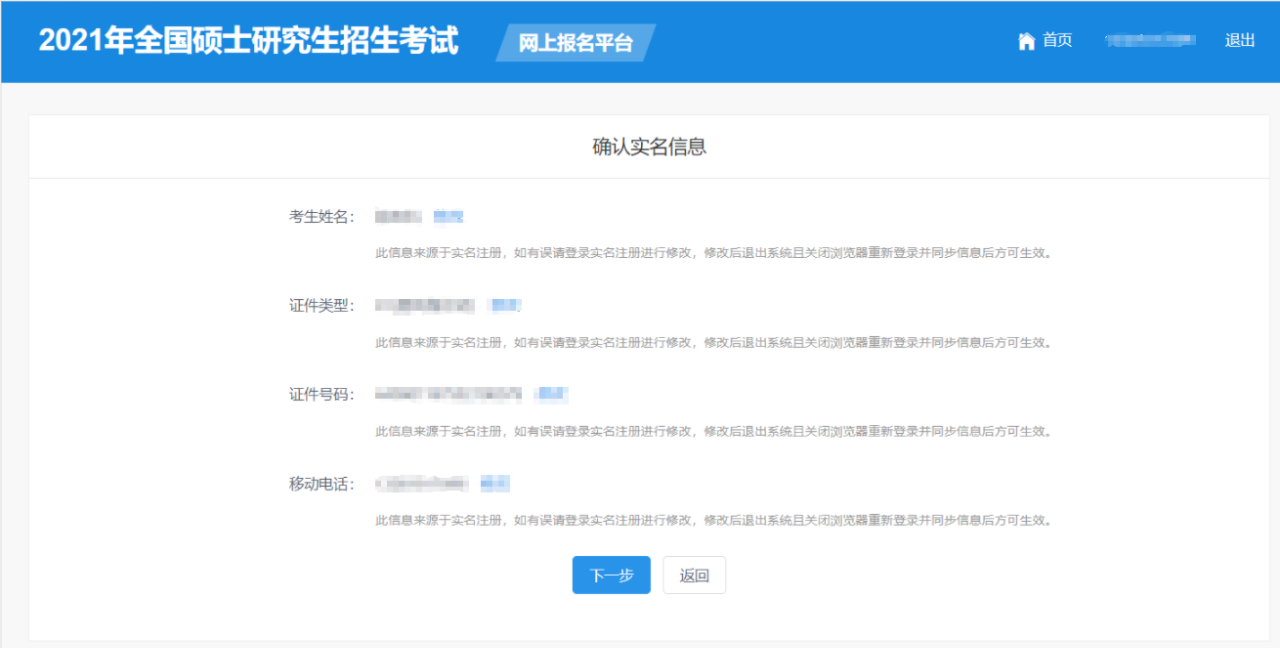Select the blurred 证件号码 value
The image size is (1280, 648).
[448, 395]
